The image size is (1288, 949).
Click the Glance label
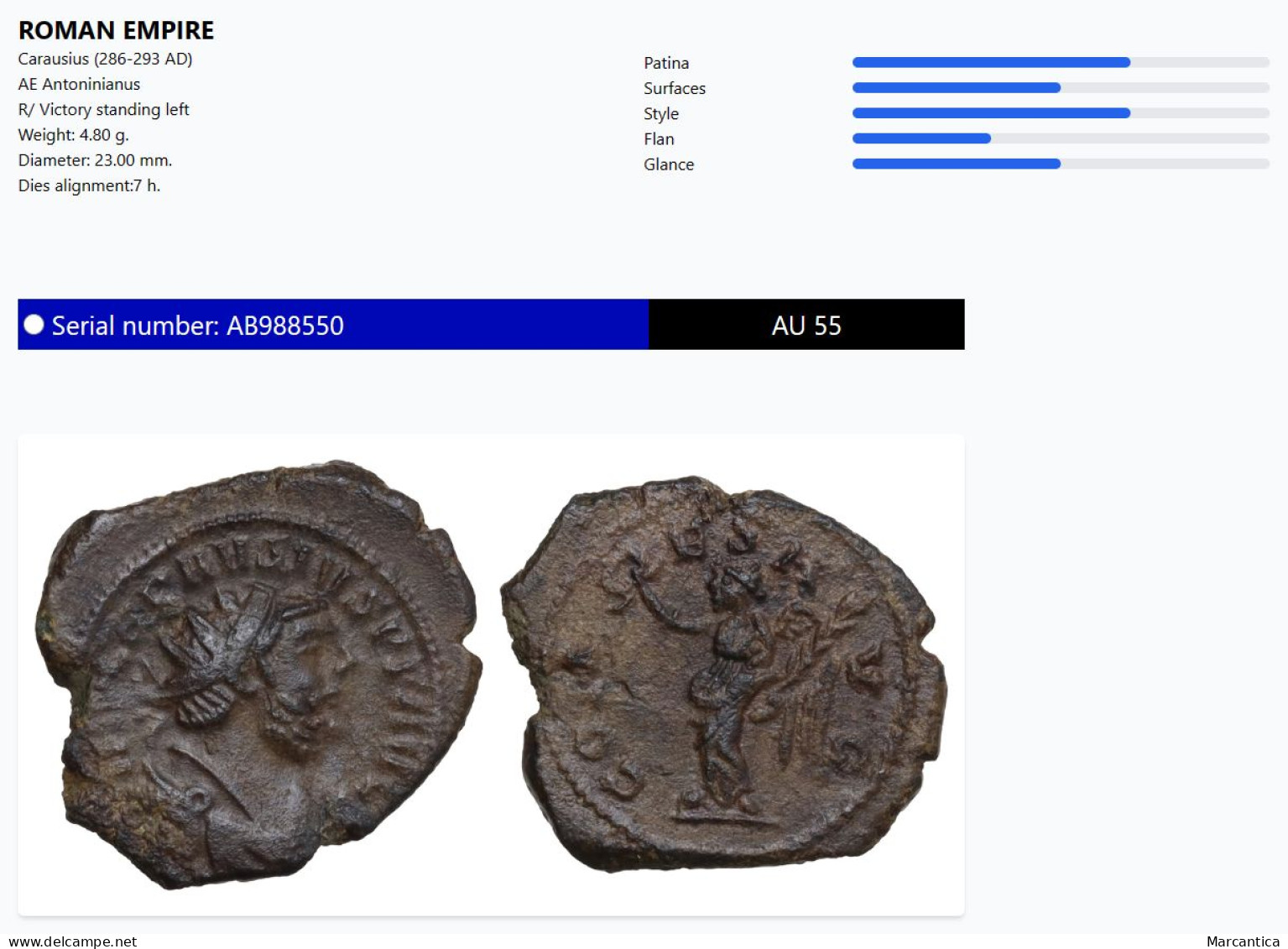click(669, 164)
